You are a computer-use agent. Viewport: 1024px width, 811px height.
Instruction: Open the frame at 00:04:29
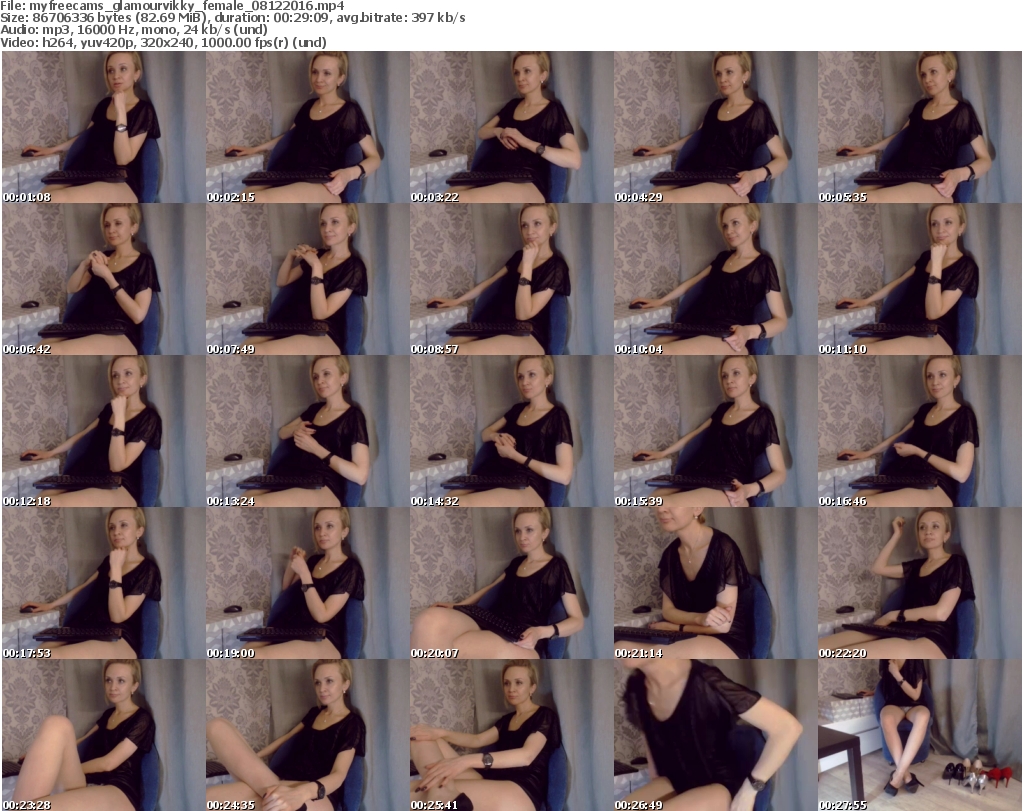click(x=715, y=127)
